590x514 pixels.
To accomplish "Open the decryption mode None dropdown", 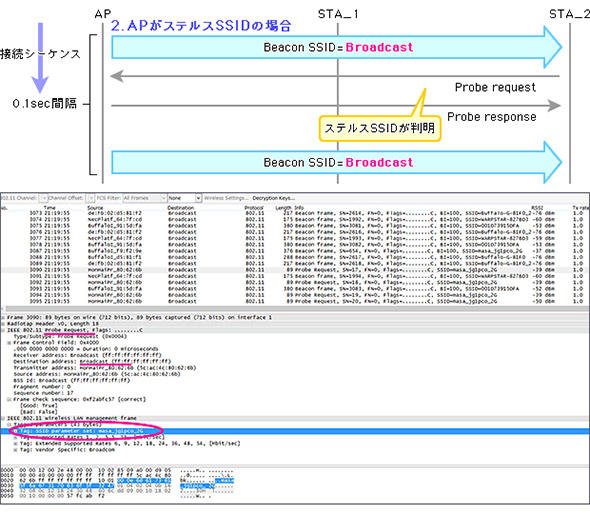I will [x=185, y=198].
